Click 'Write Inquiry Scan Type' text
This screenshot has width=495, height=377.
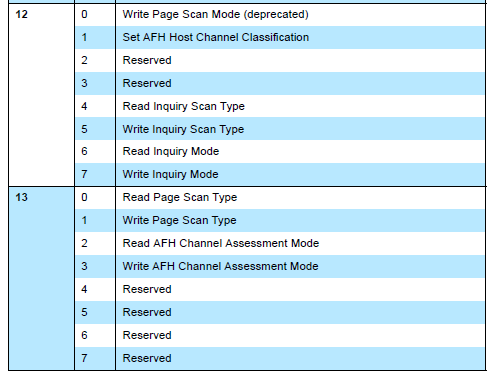[183, 129]
